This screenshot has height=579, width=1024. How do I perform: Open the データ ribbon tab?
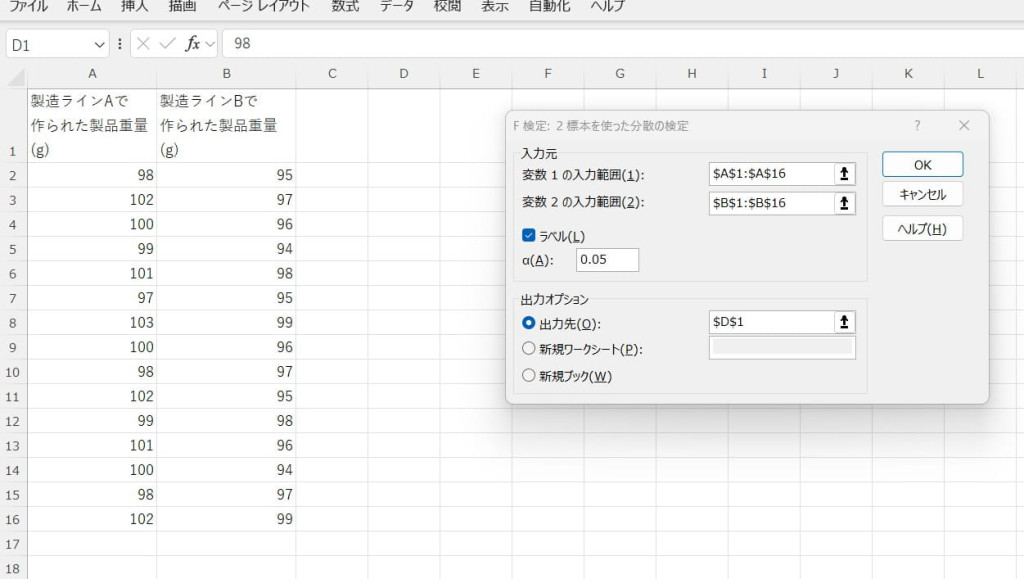396,6
